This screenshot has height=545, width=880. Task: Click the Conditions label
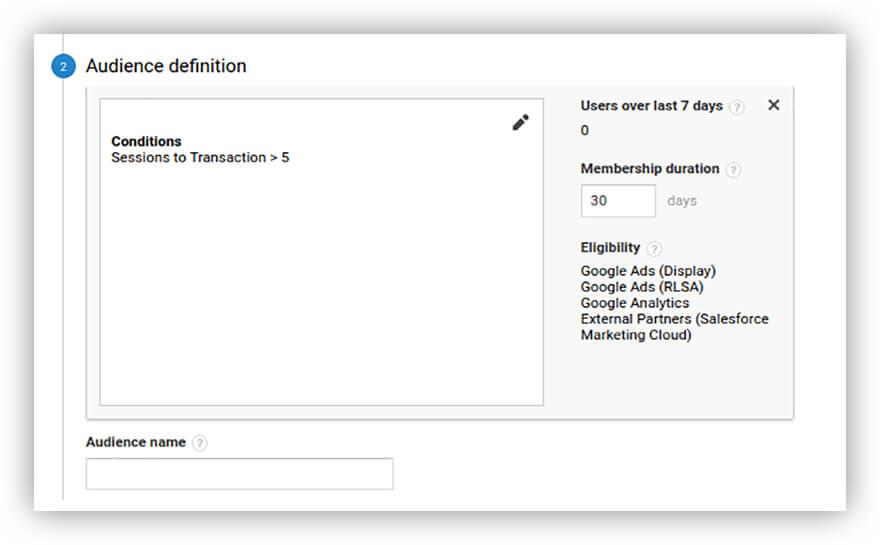pyautogui.click(x=146, y=142)
